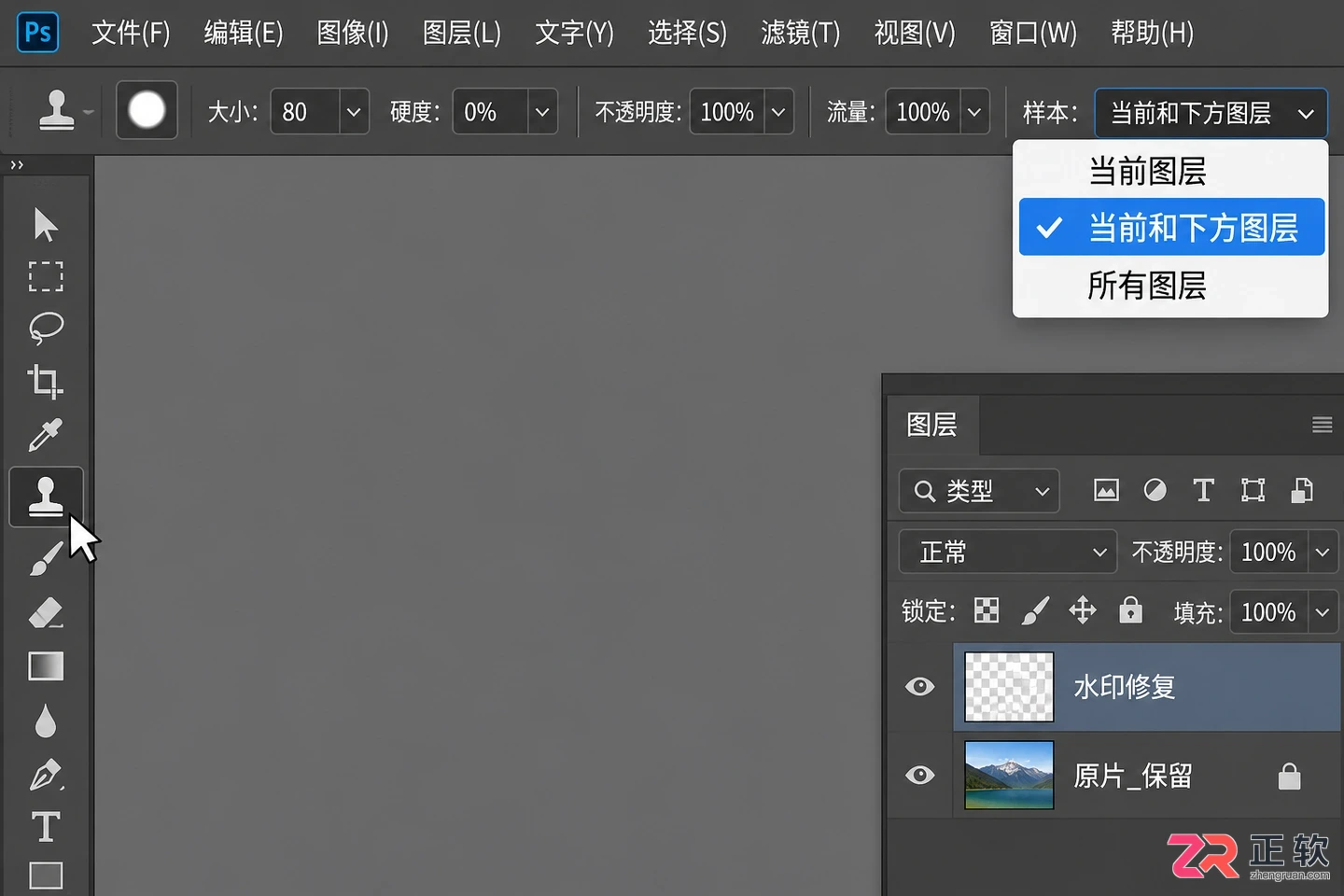Select the Rectangle shape tool
The width and height of the screenshot is (1344, 896).
[x=46, y=875]
